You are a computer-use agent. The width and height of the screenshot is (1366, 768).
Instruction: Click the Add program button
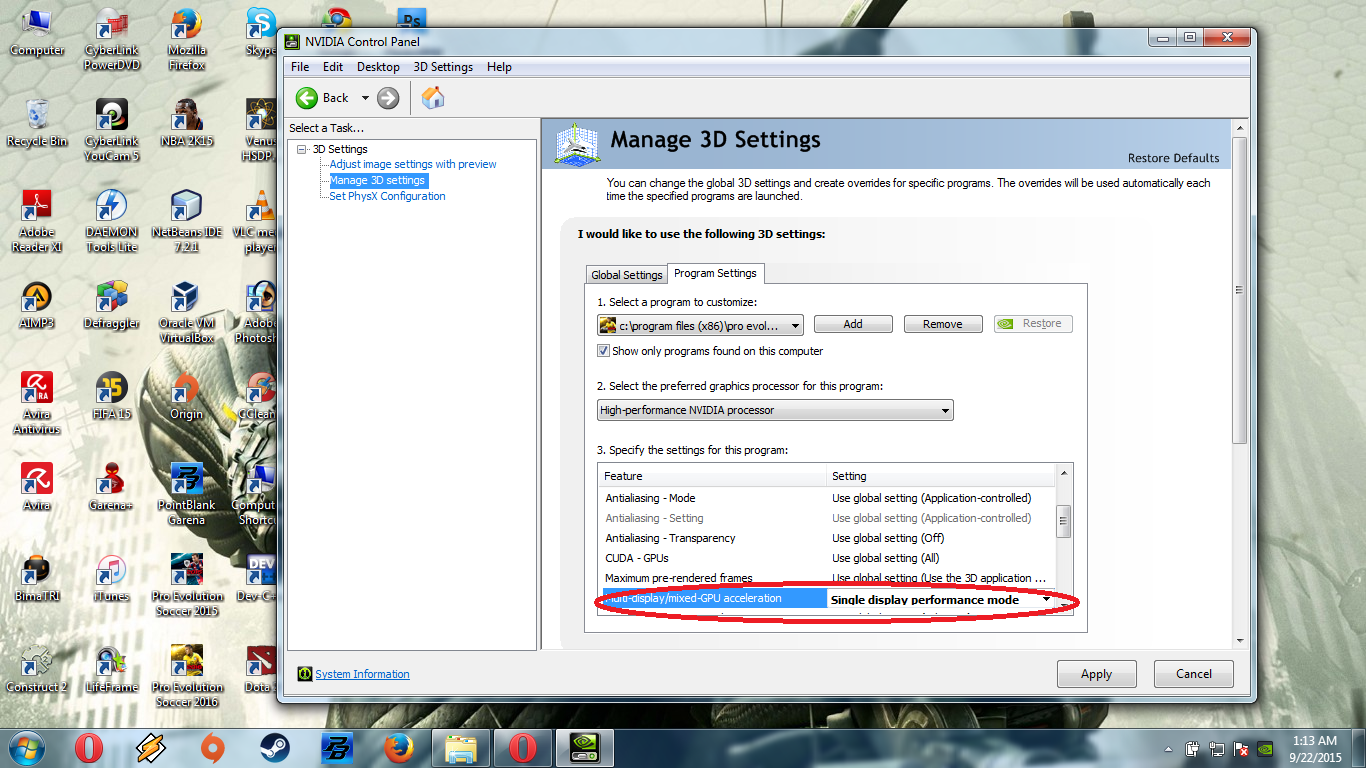[853, 324]
